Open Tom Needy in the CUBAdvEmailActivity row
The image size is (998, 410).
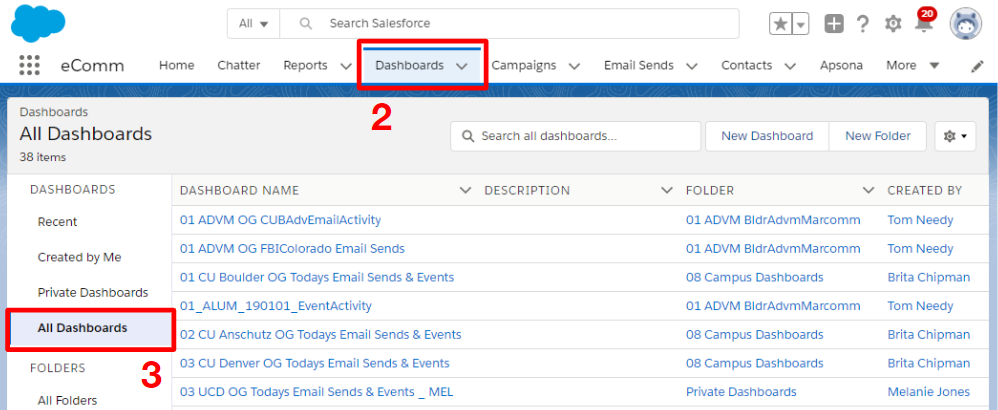[x=920, y=220]
